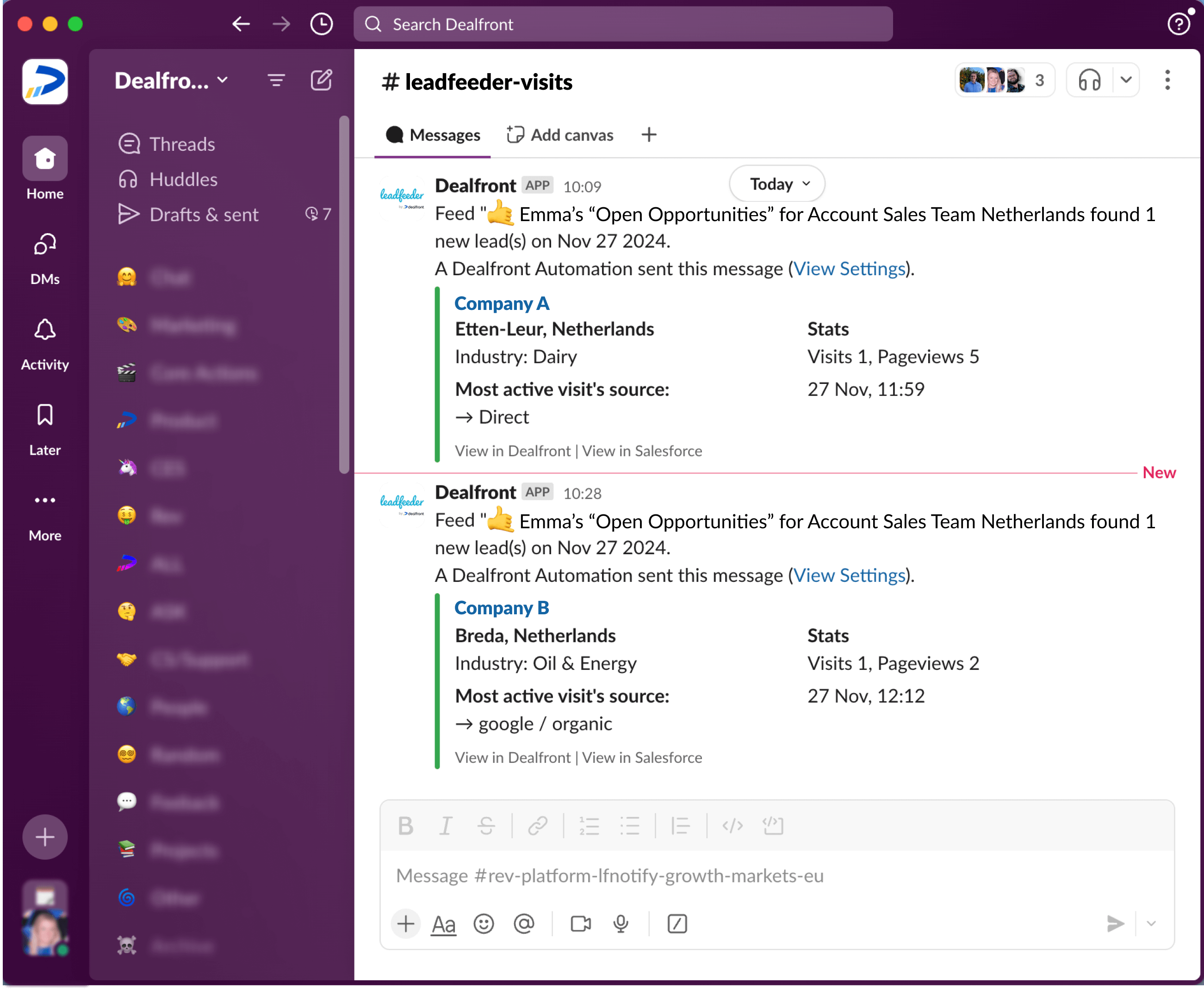Record a video clip

coord(580,924)
